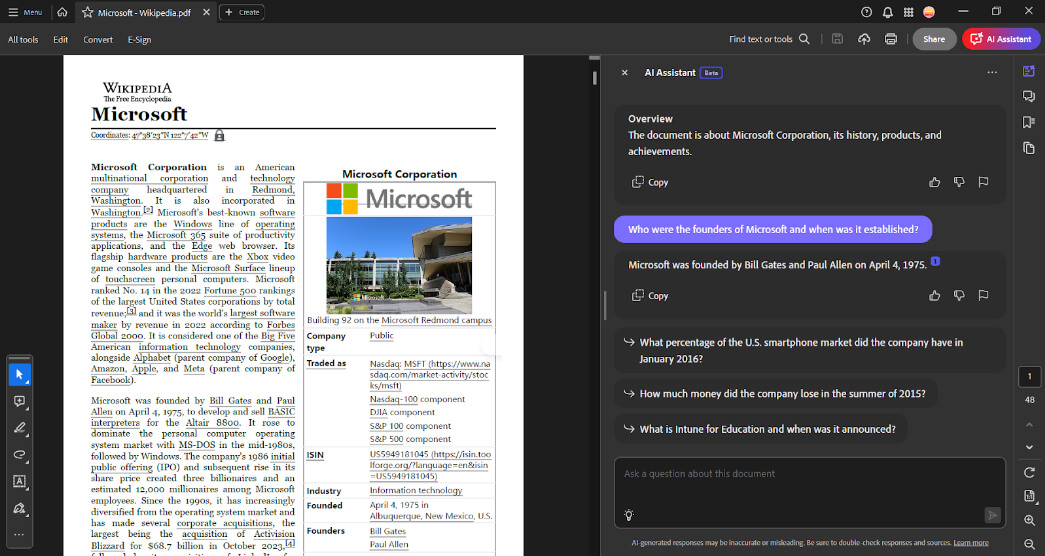Open the hamburger Menu
Screen dimensions: 1045x556
(25, 12)
